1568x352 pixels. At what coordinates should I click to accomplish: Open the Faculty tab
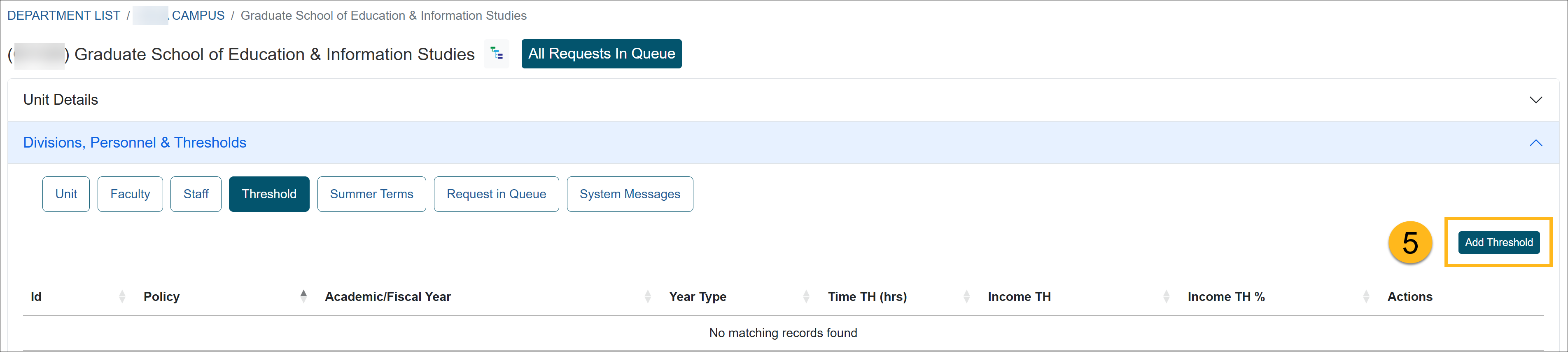[130, 194]
